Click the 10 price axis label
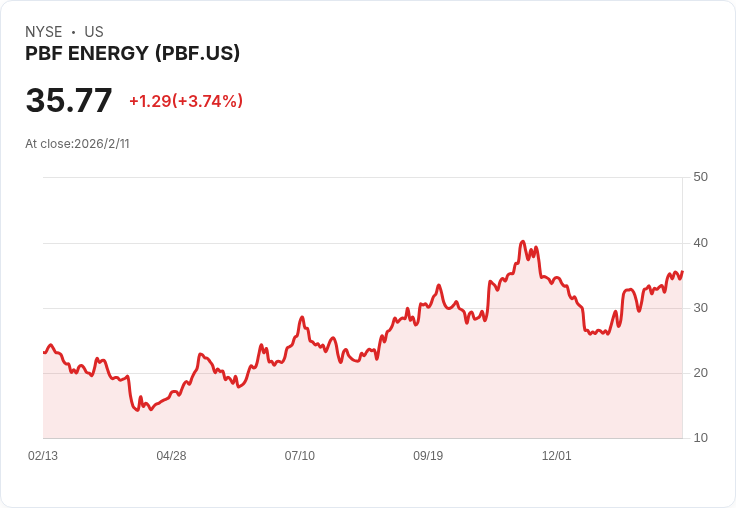This screenshot has height=508, width=736. (x=700, y=438)
